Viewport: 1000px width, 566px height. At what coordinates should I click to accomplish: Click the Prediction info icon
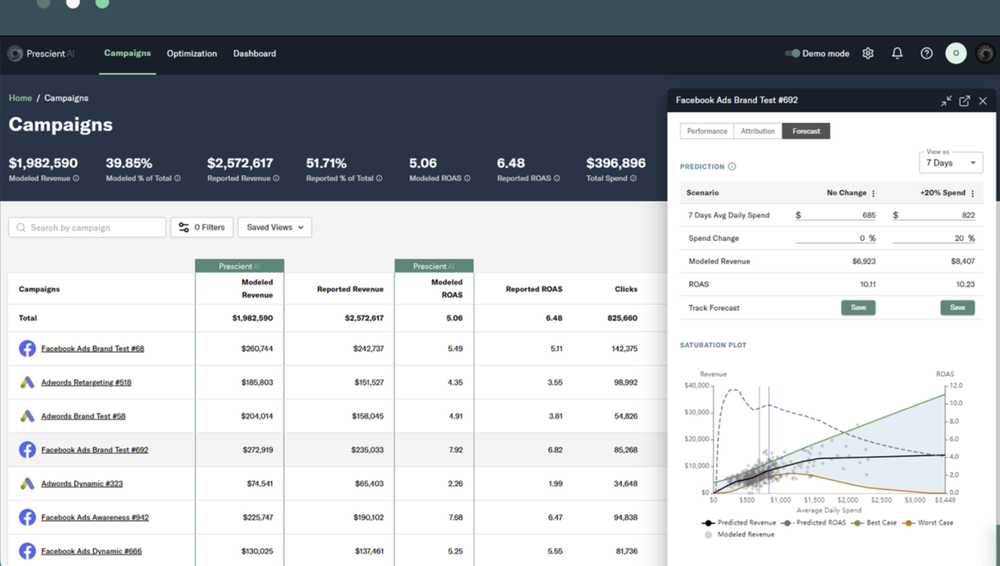(x=732, y=167)
